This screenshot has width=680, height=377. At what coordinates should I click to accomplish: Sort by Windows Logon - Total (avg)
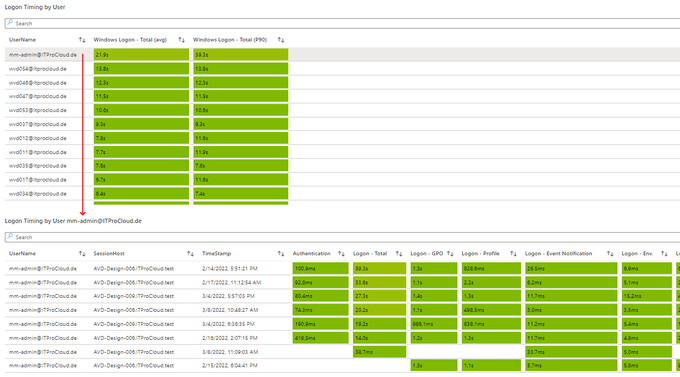[181, 40]
